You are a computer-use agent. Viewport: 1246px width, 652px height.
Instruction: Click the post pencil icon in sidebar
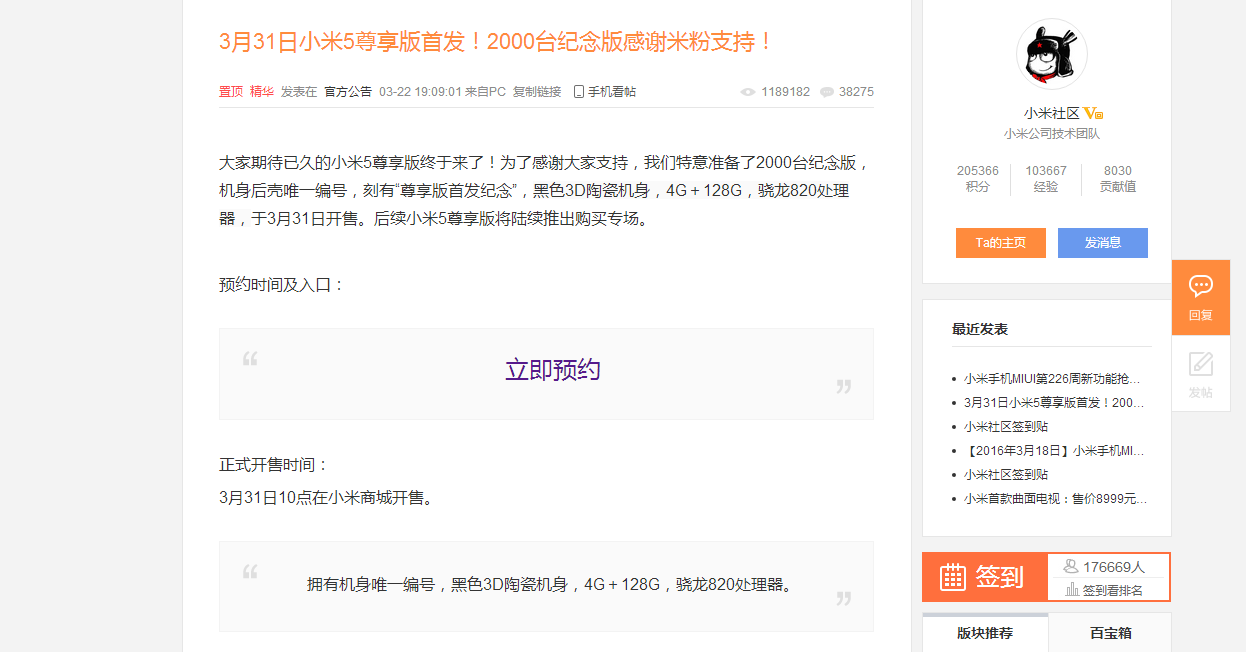pyautogui.click(x=1201, y=363)
